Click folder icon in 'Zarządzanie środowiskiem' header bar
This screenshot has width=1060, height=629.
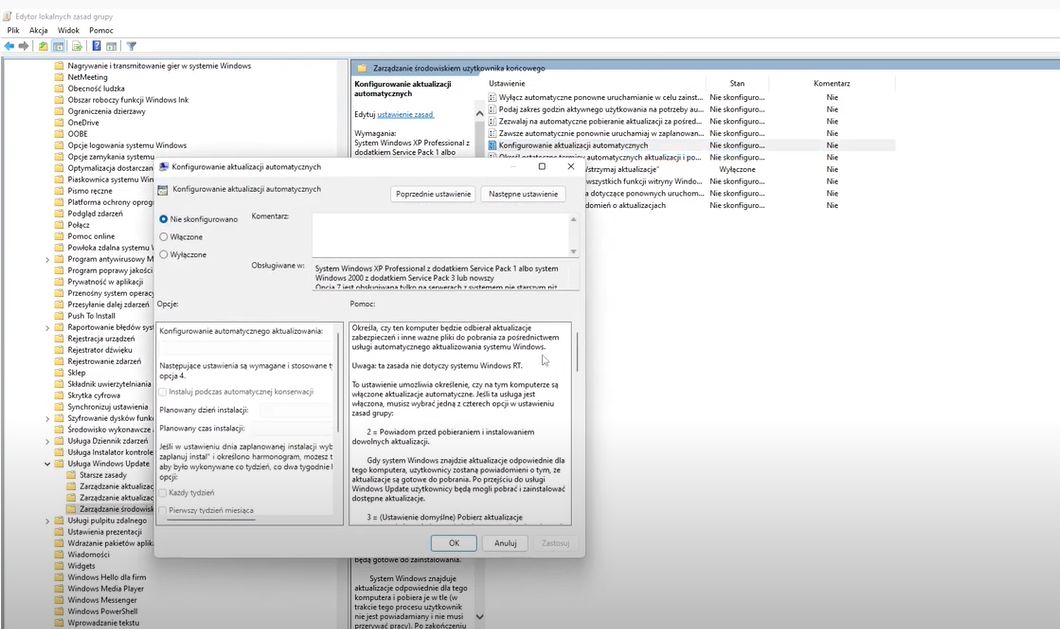coord(362,68)
